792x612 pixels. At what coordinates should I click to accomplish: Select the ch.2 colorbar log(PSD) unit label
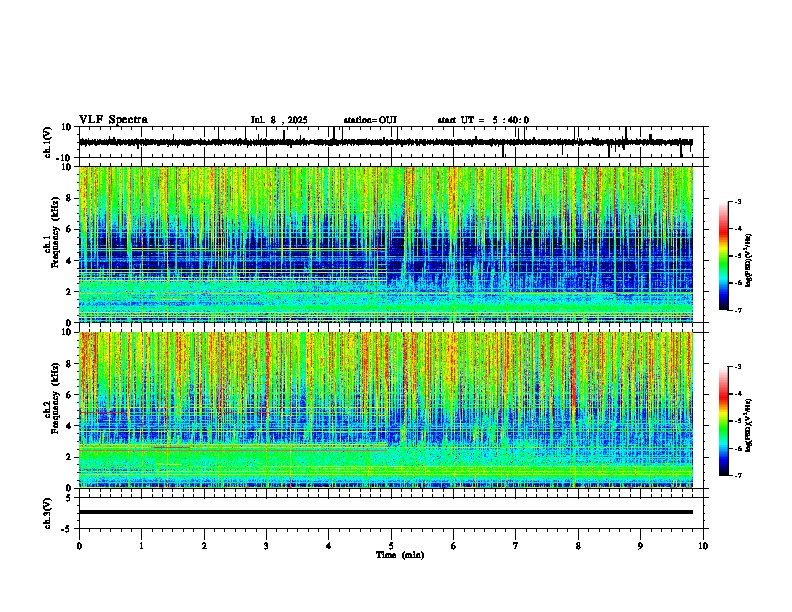click(749, 425)
